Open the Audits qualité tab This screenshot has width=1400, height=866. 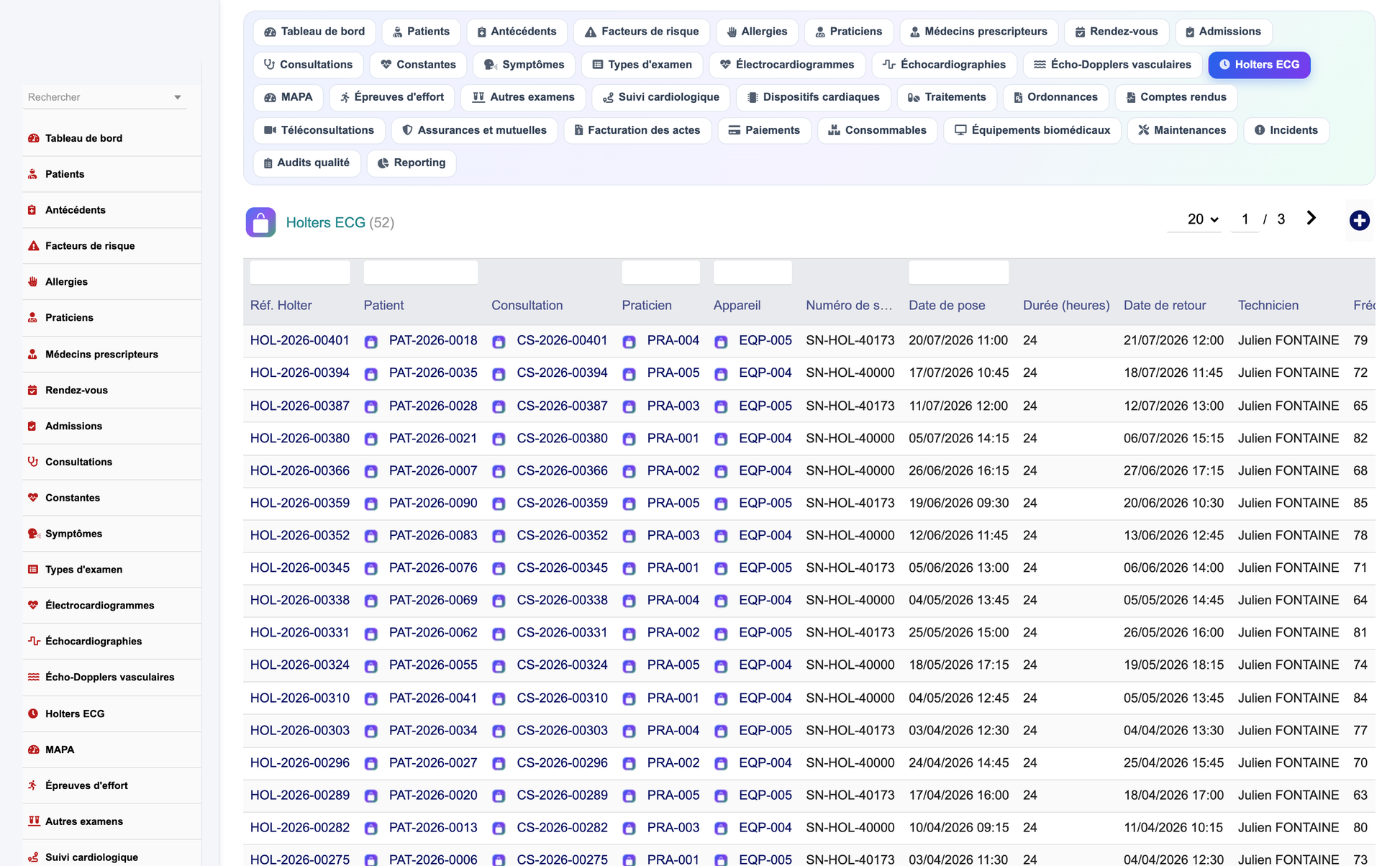[x=306, y=163]
